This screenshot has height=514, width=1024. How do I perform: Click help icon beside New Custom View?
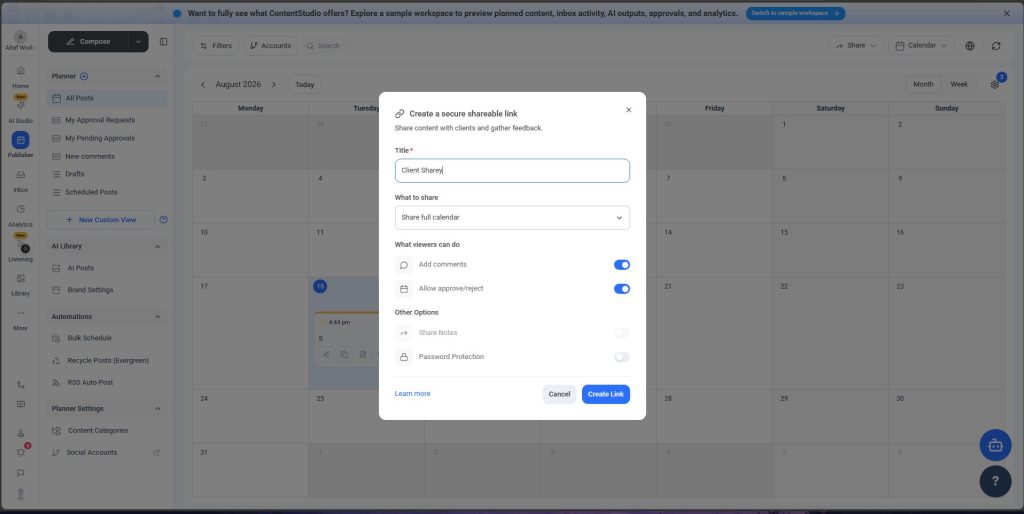tap(163, 220)
